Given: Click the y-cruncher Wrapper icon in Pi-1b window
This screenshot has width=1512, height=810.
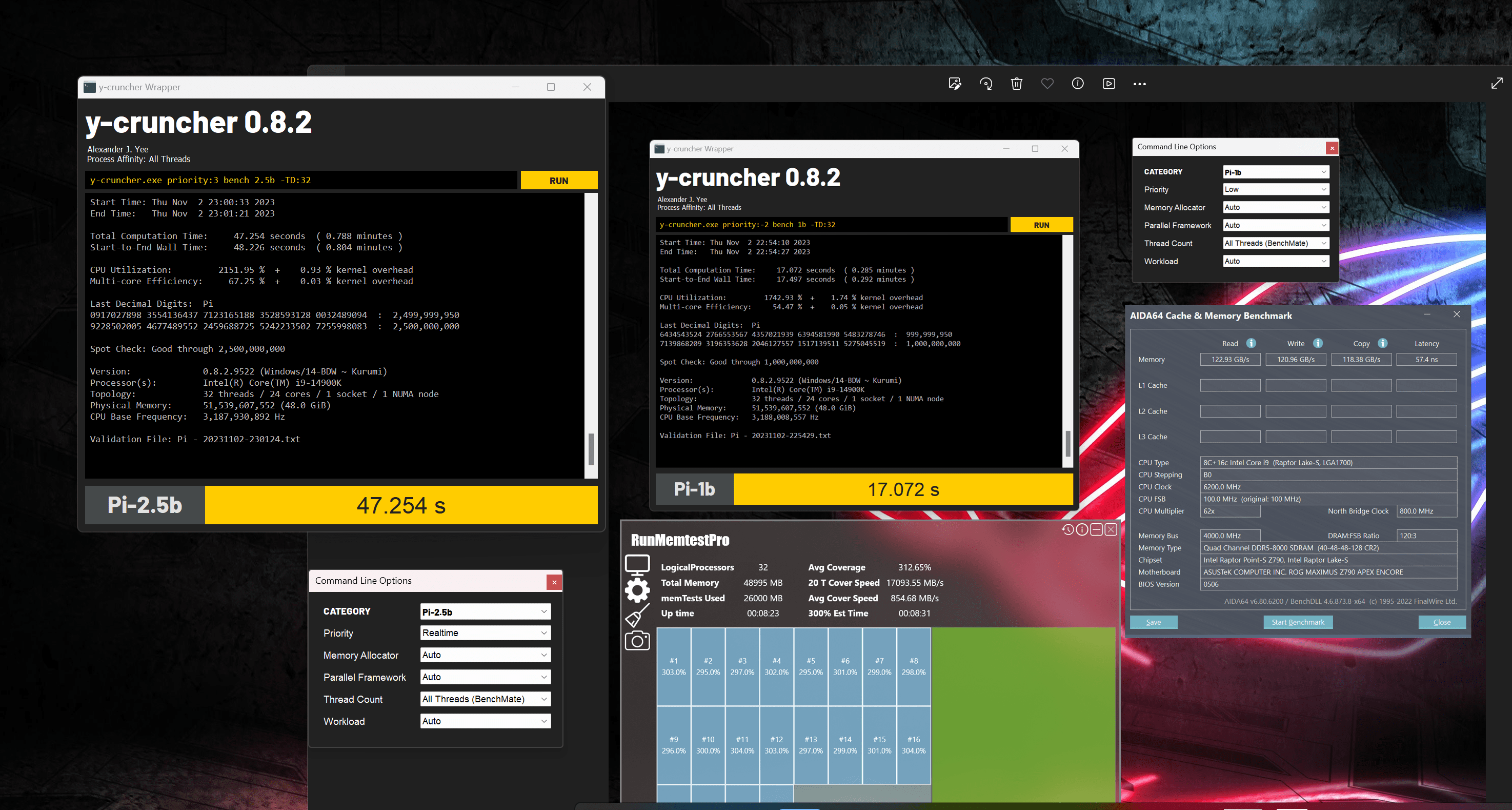Looking at the screenshot, I should 660,149.
